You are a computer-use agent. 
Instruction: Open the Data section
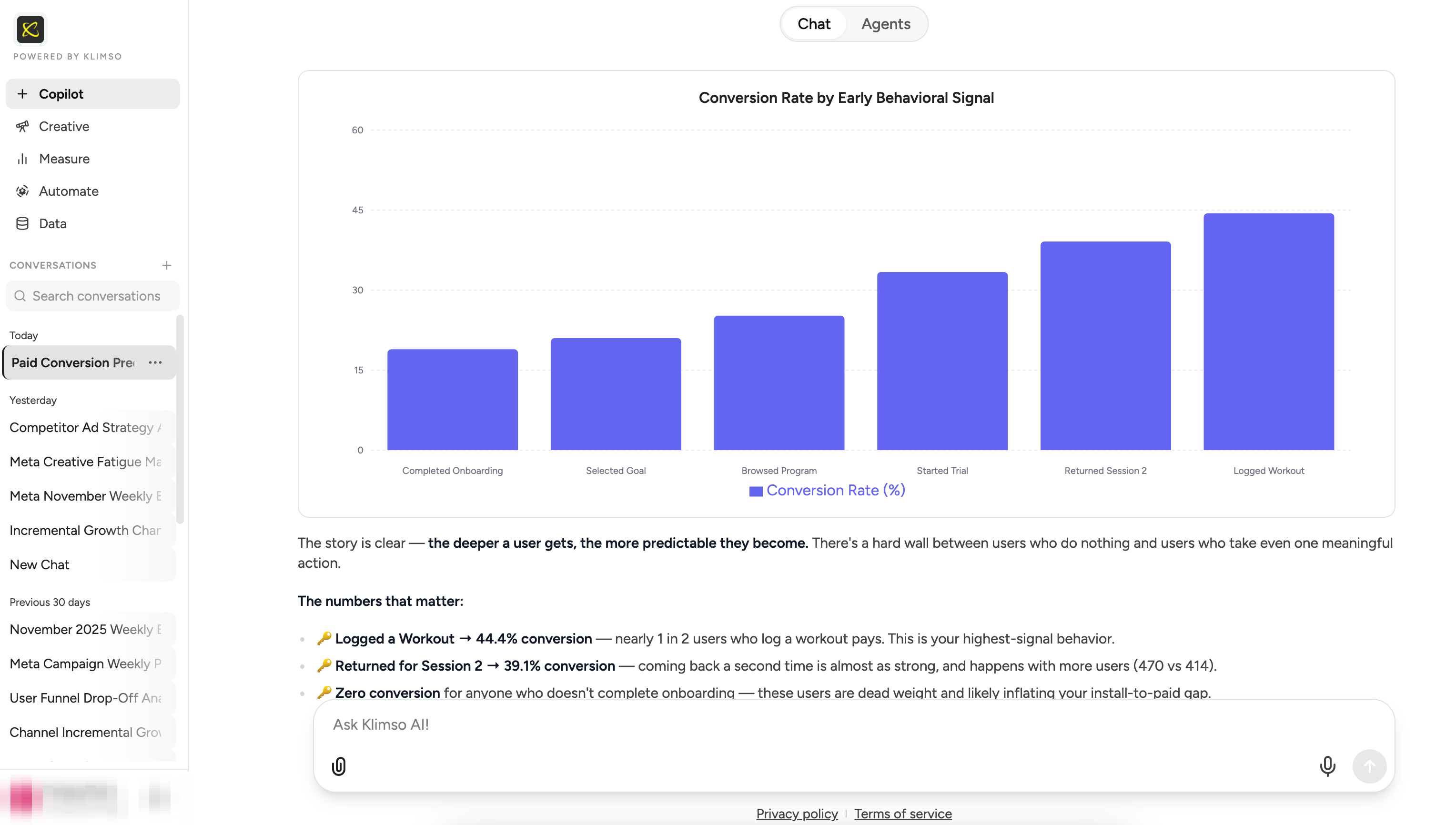click(92, 223)
